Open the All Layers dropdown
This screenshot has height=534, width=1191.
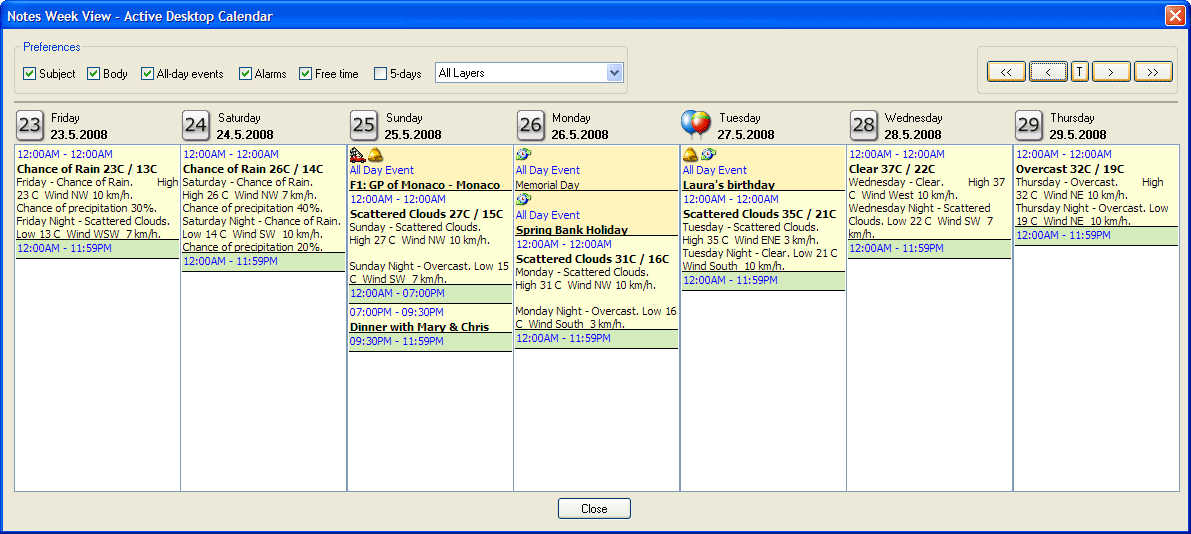[x=529, y=73]
